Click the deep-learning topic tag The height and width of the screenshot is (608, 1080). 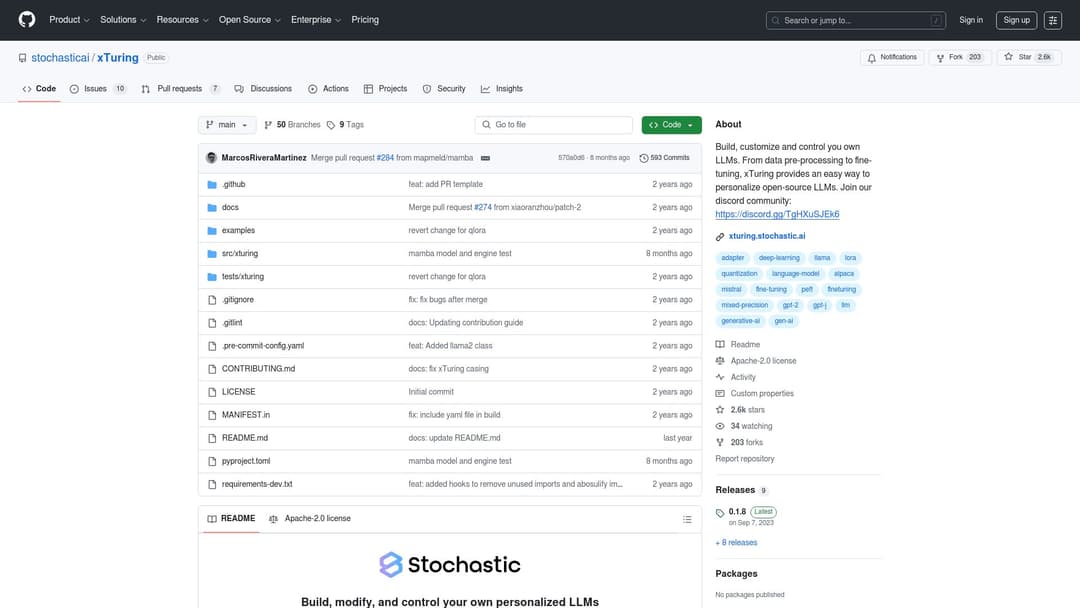tap(779, 258)
